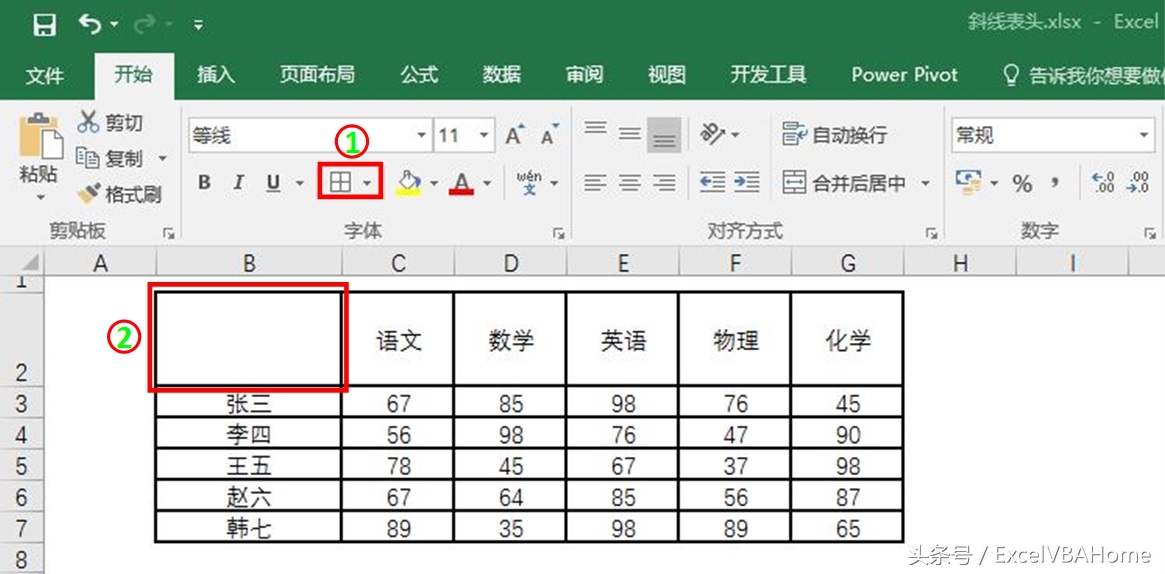Copy the selection with 复制

(x=111, y=158)
